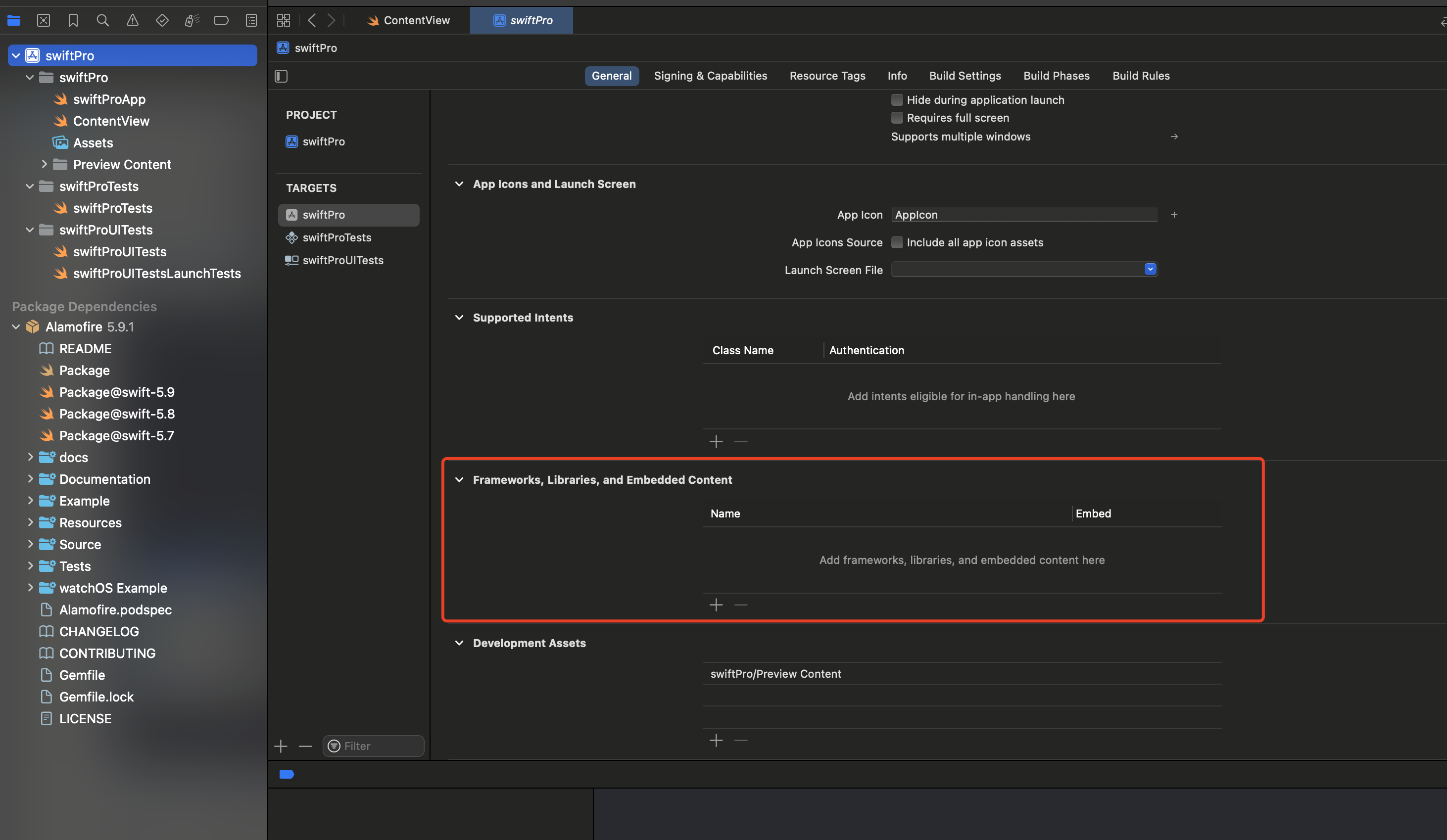The width and height of the screenshot is (1447, 840).
Task: Open the Source Control navigator icon
Action: tap(44, 21)
